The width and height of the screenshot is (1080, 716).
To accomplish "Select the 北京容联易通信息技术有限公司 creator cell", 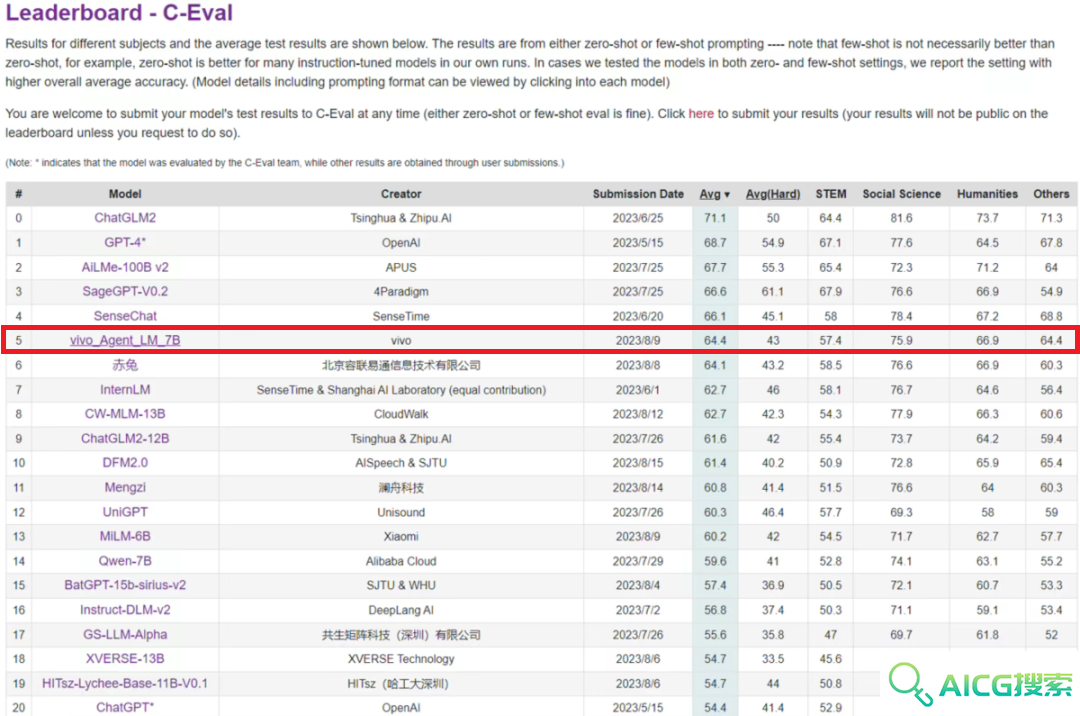I will click(401, 365).
